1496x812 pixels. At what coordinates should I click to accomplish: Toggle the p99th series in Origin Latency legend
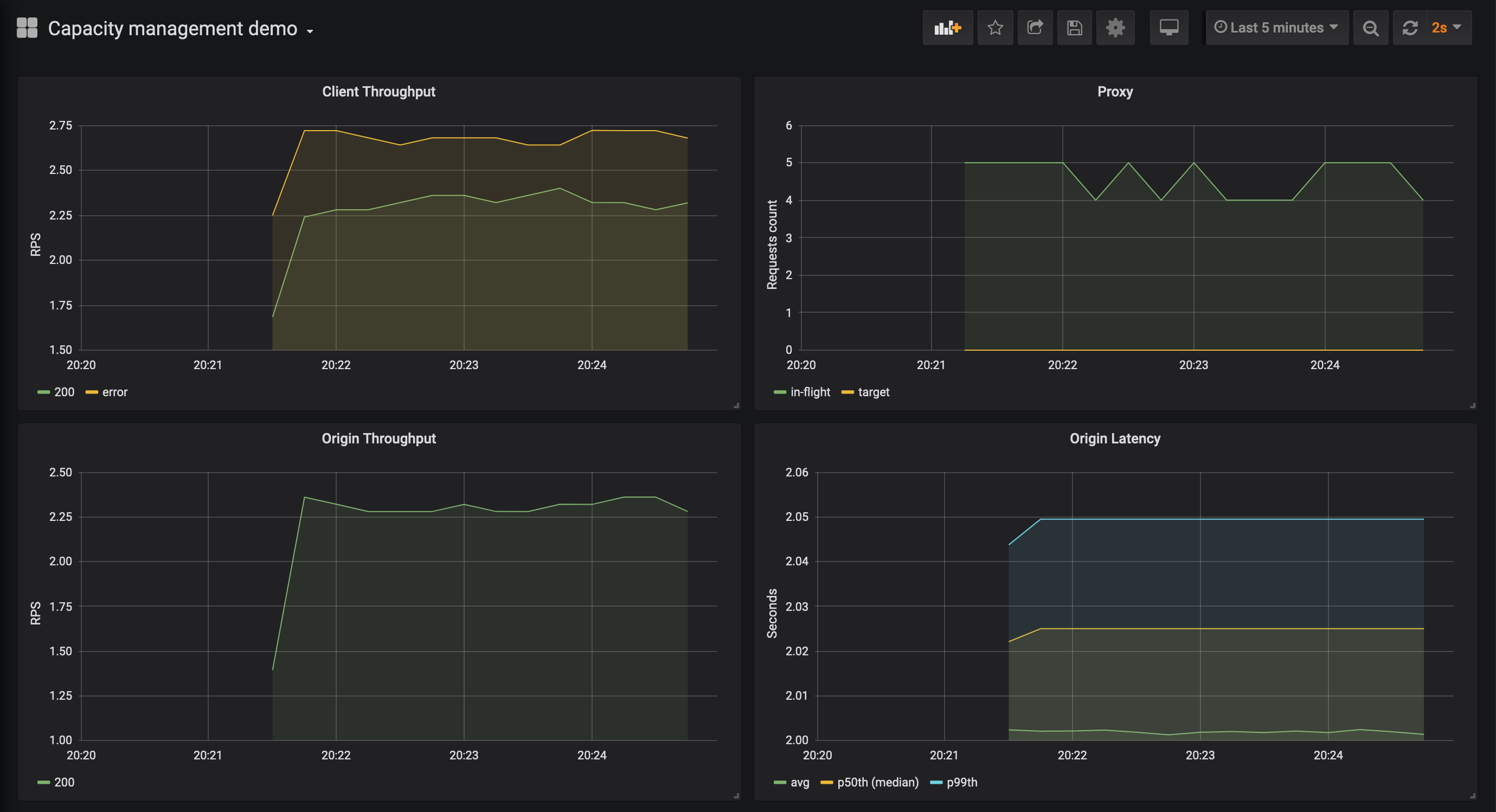pos(962,782)
